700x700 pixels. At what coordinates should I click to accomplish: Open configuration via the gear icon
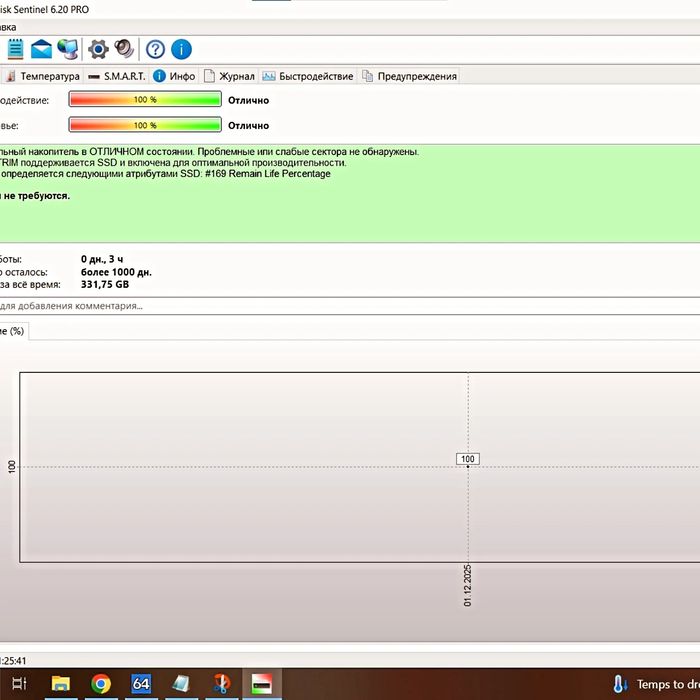[98, 49]
